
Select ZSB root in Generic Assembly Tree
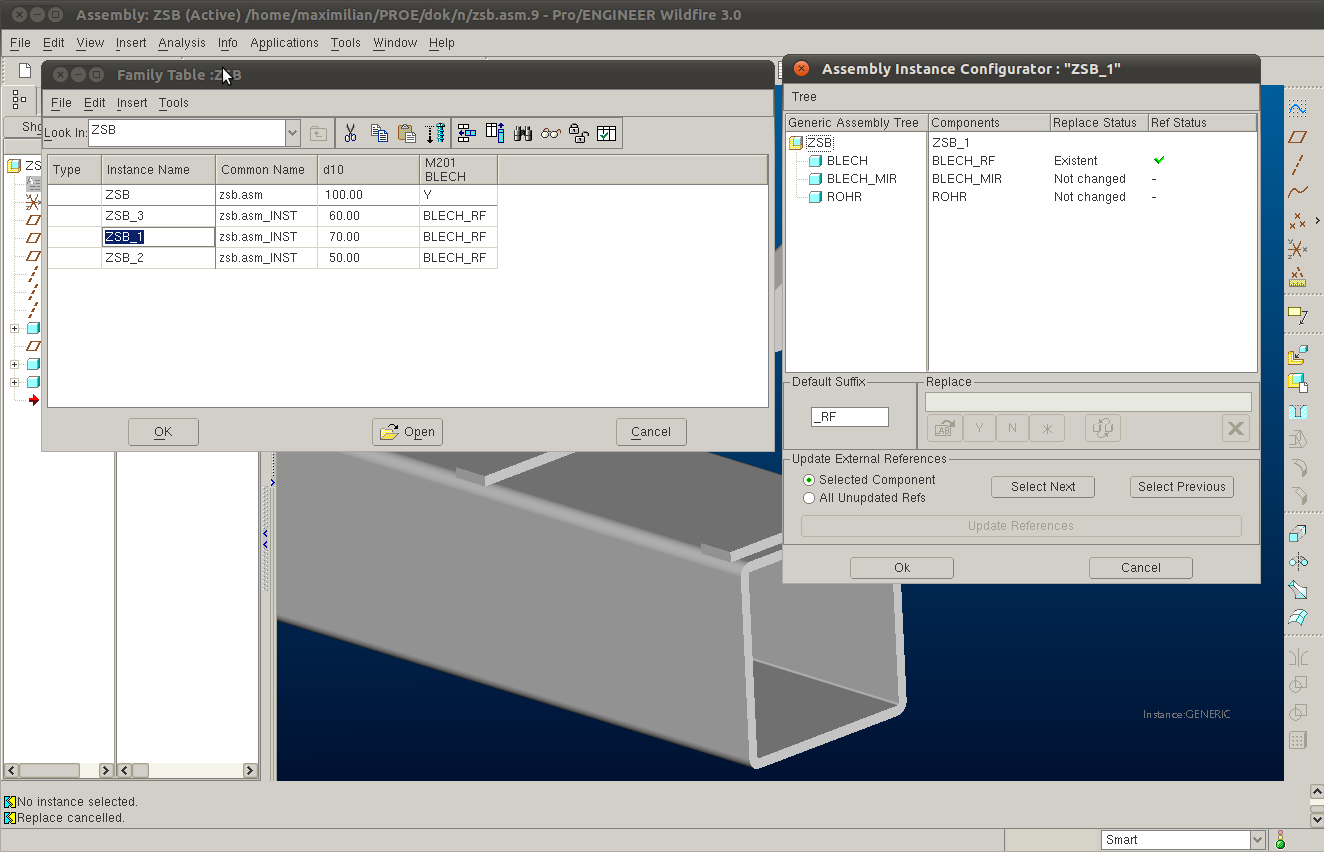(x=820, y=143)
